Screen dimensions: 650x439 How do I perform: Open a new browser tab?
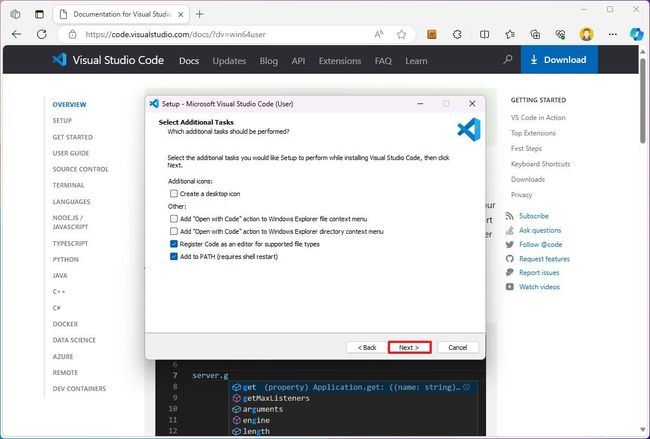coord(199,14)
